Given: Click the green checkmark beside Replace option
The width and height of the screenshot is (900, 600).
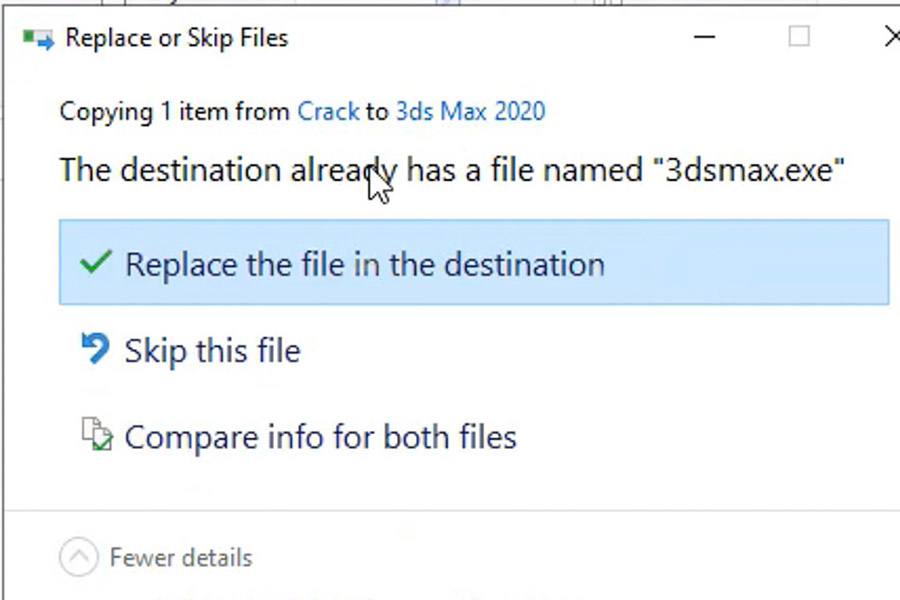Looking at the screenshot, I should coord(96,262).
